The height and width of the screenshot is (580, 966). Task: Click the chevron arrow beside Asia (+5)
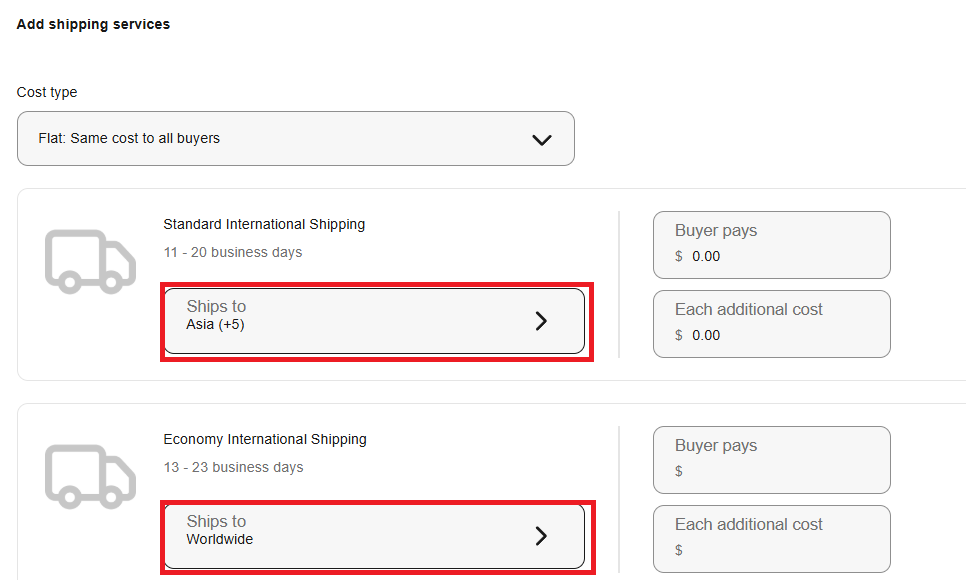[x=541, y=321]
